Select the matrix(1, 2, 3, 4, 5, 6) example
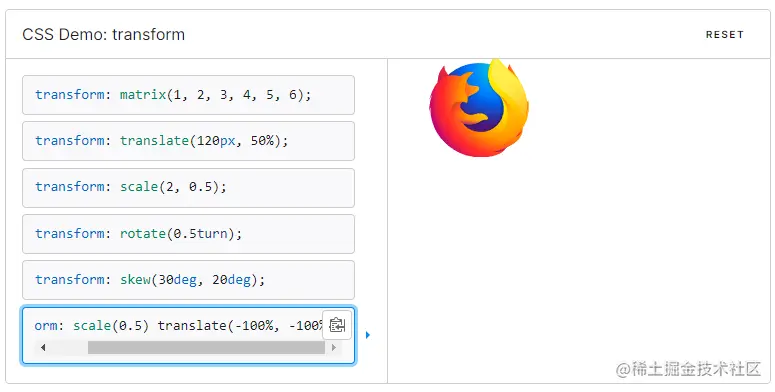This screenshot has width=775, height=392. point(188,95)
